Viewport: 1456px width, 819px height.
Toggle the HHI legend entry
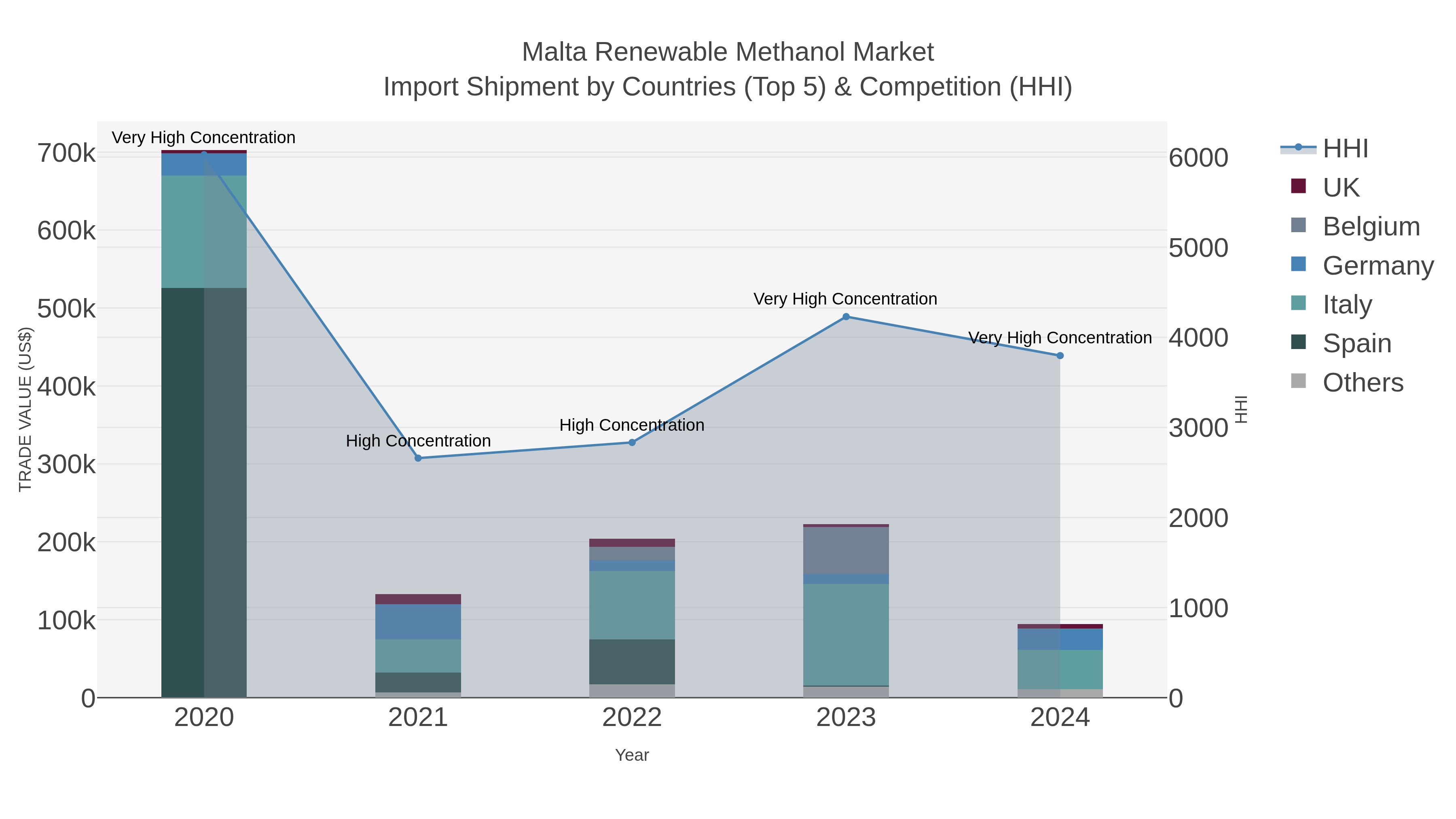1324,149
